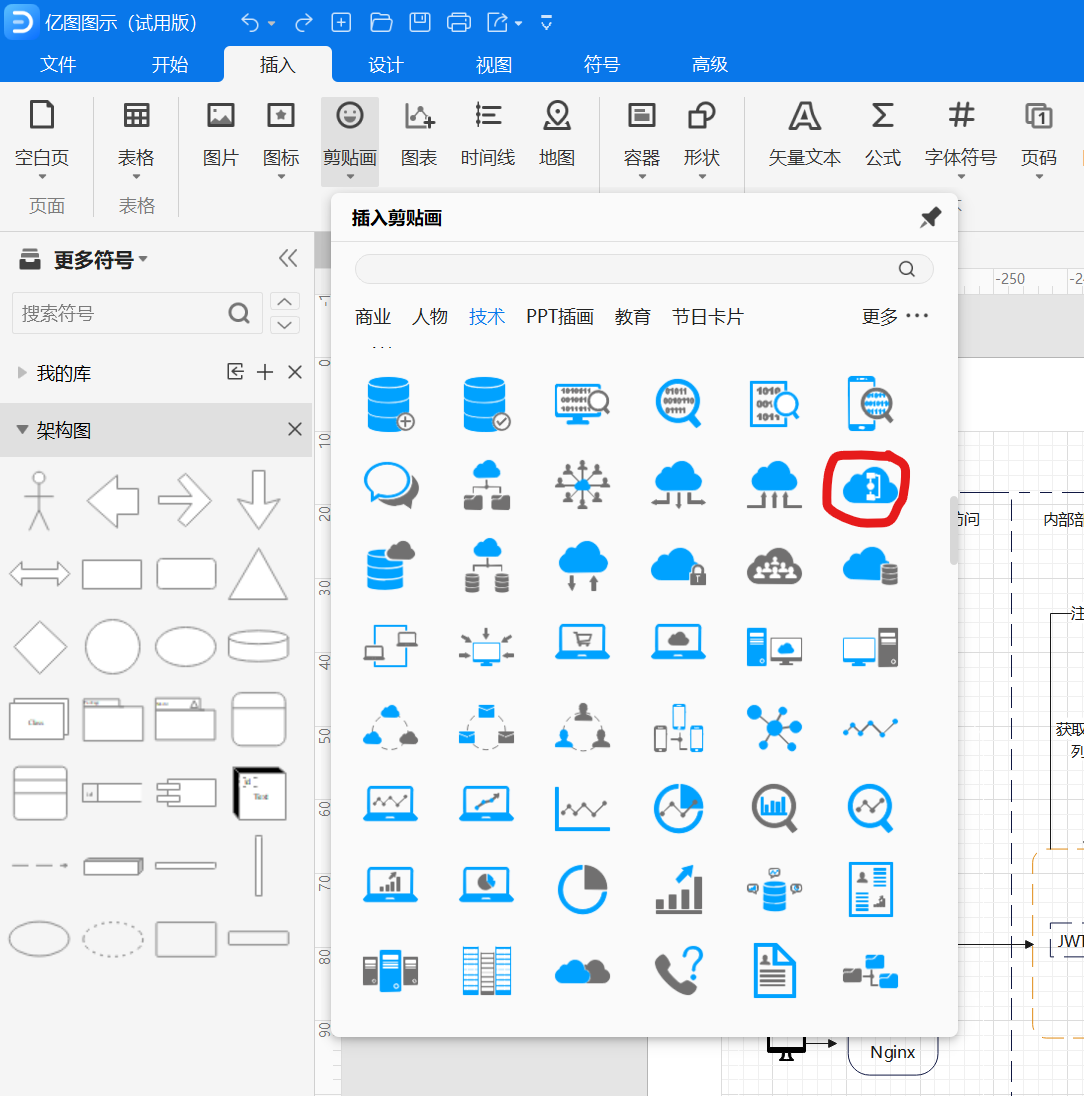Click the Undo arrow in title bar
The width and height of the screenshot is (1084, 1096).
(250, 23)
